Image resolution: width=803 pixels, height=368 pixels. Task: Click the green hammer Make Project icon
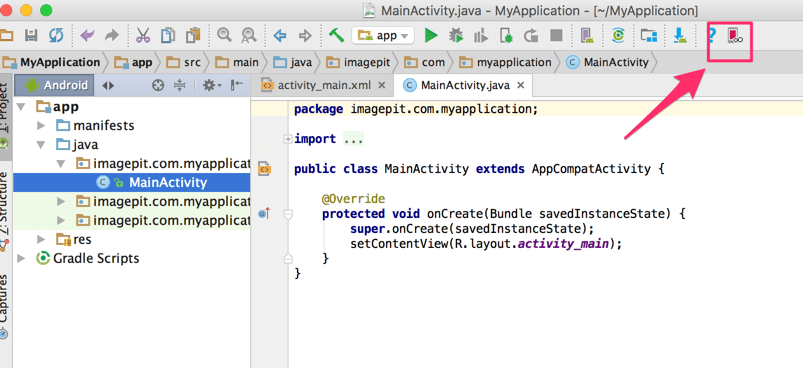(336, 35)
